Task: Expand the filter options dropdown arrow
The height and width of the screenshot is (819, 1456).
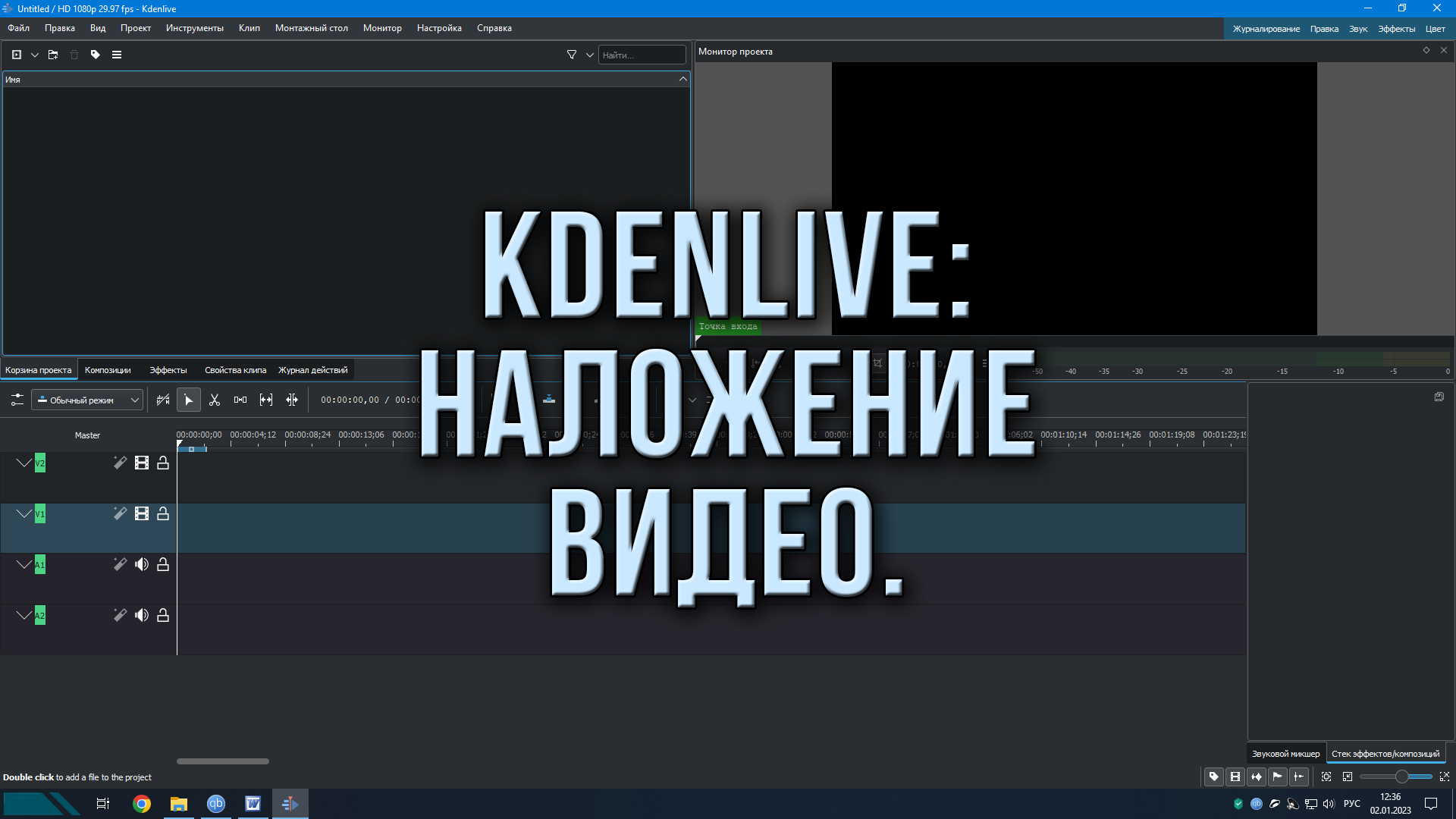Action: [590, 55]
